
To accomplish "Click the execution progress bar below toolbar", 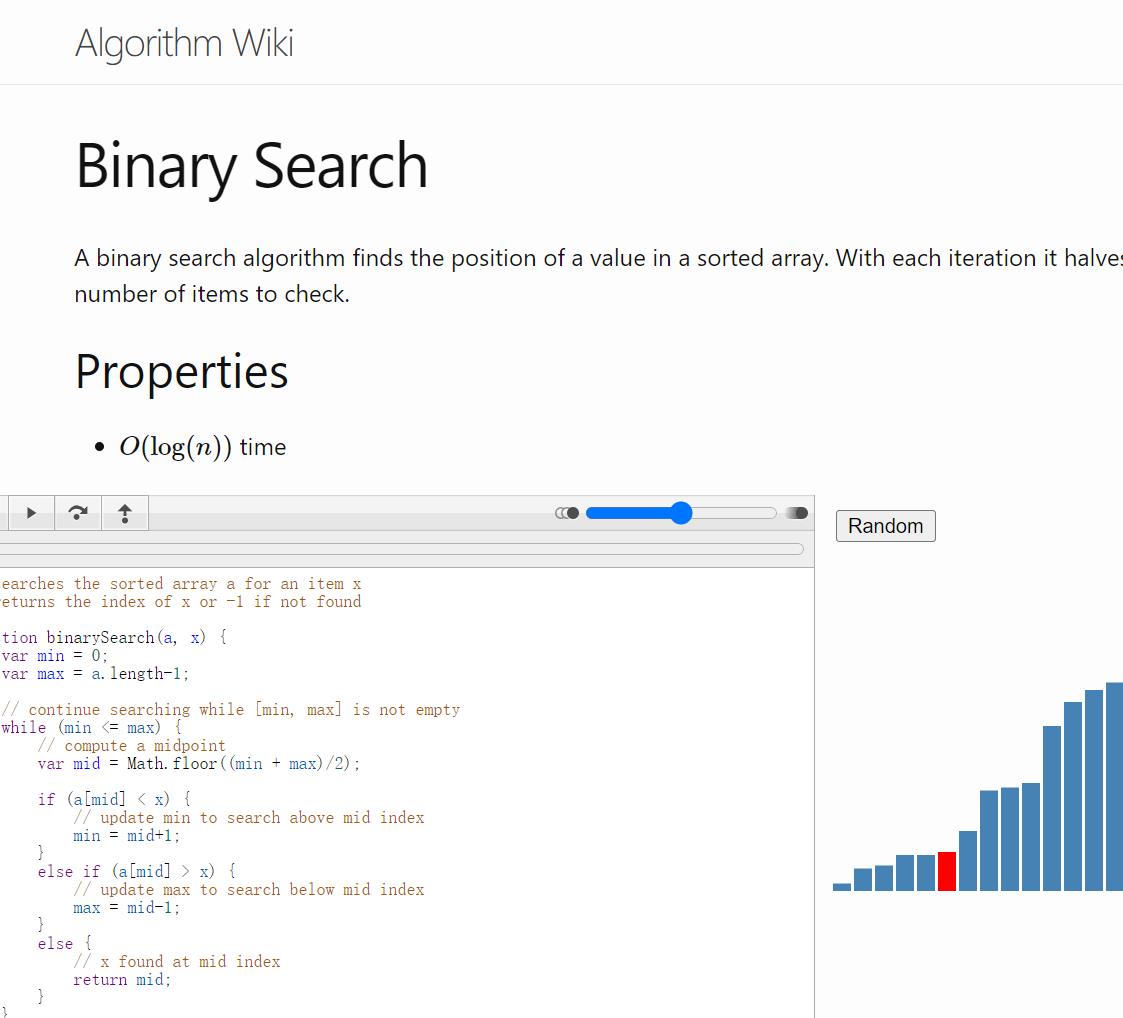I will pyautogui.click(x=400, y=548).
